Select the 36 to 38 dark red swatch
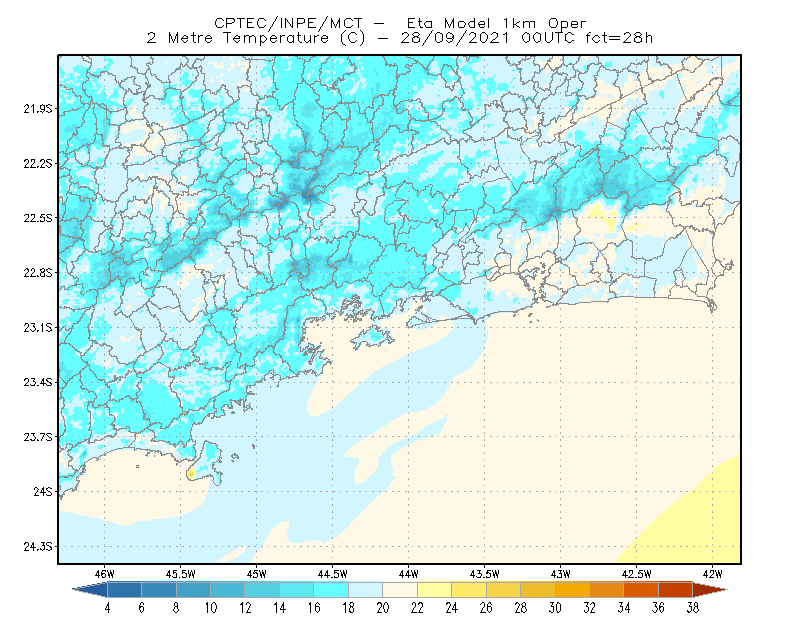 [x=675, y=590]
